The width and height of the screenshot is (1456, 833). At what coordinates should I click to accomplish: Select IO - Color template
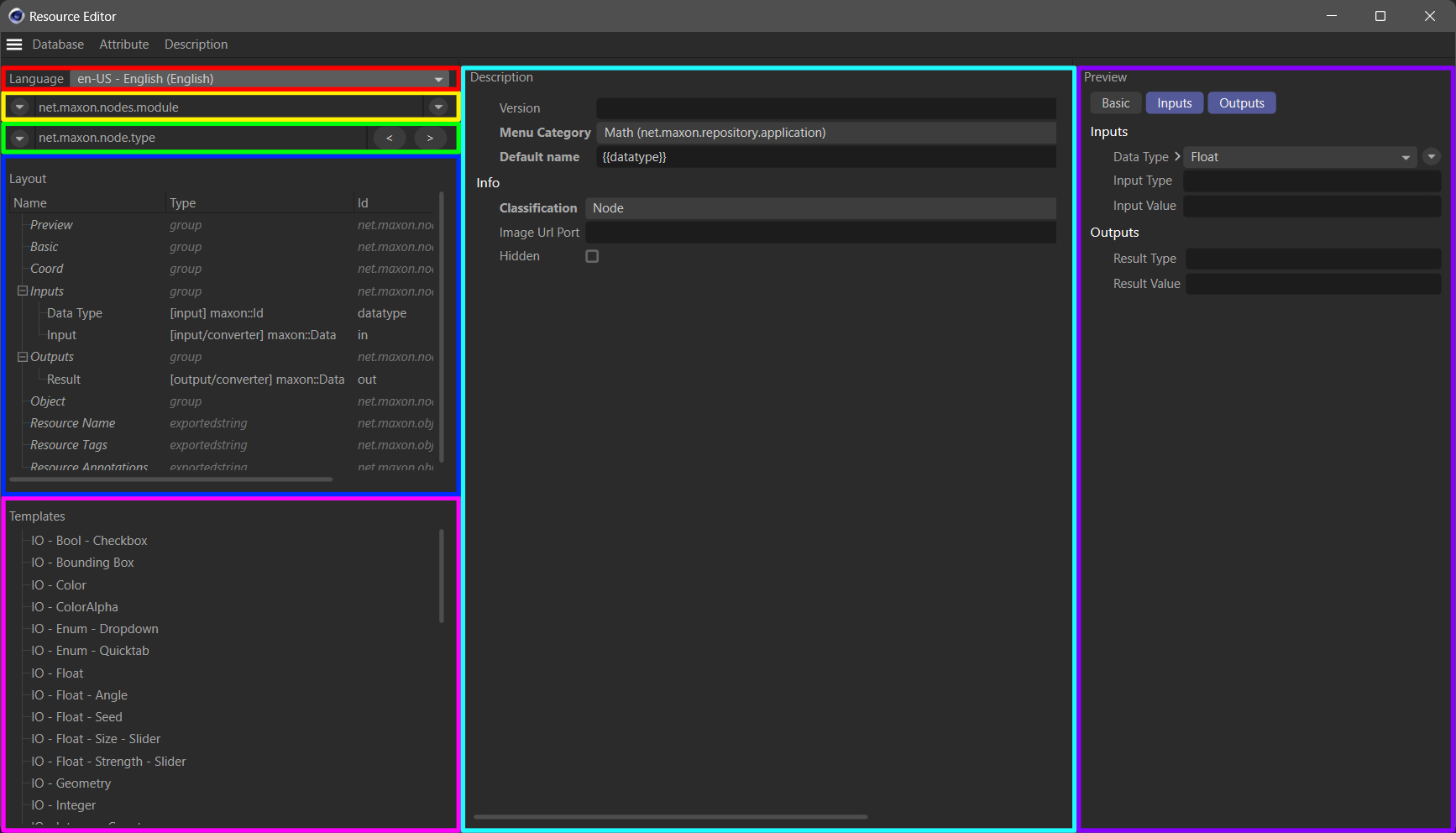coord(71,585)
